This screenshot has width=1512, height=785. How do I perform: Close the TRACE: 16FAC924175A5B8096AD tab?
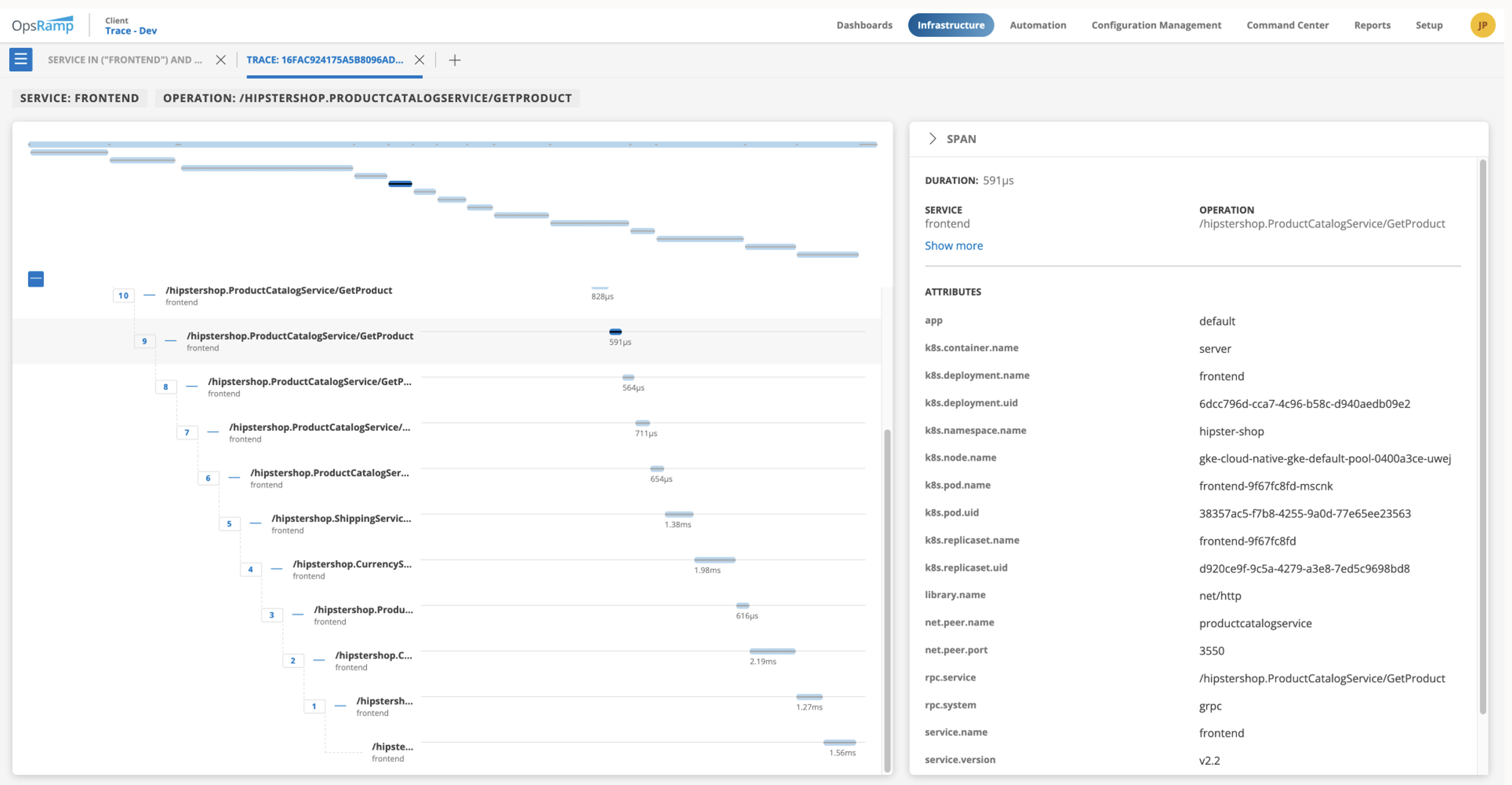click(x=420, y=59)
